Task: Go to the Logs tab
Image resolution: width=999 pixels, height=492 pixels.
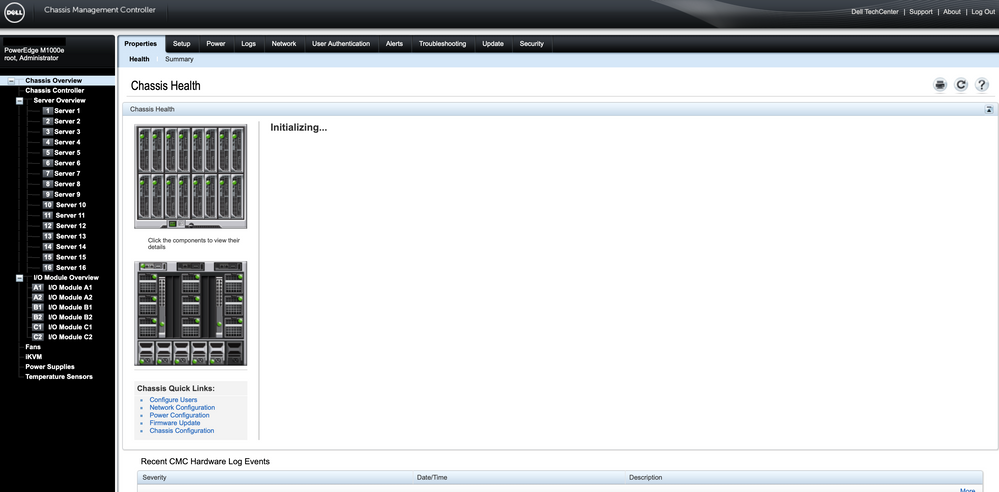Action: (248, 44)
